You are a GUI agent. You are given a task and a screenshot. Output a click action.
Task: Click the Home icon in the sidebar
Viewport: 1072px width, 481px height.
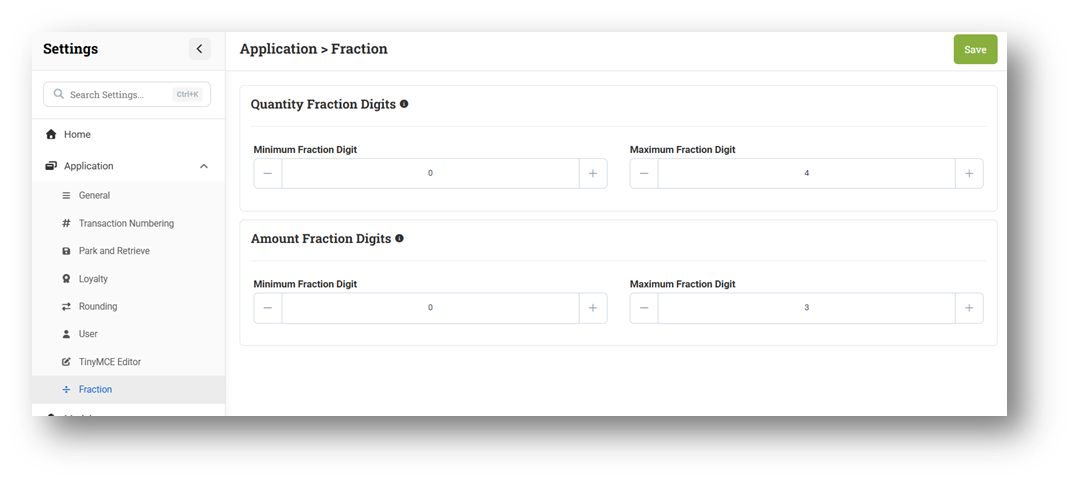(51, 134)
